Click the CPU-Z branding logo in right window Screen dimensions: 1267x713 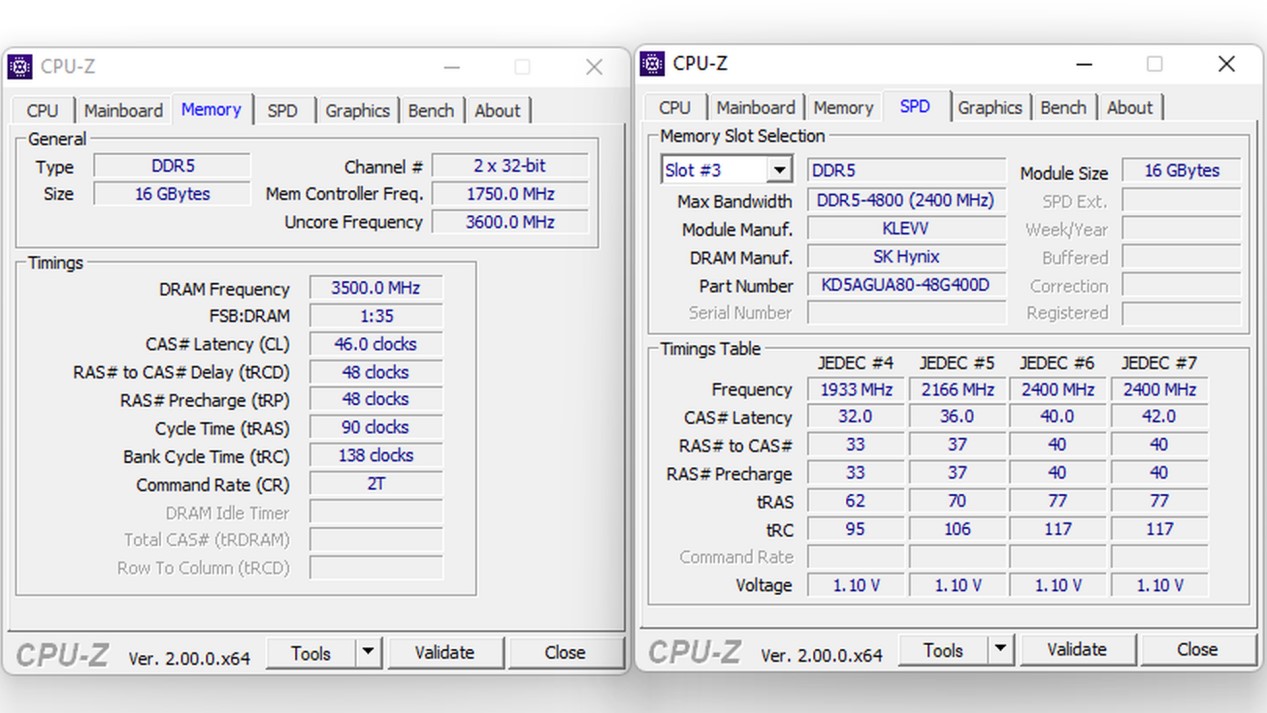(694, 652)
